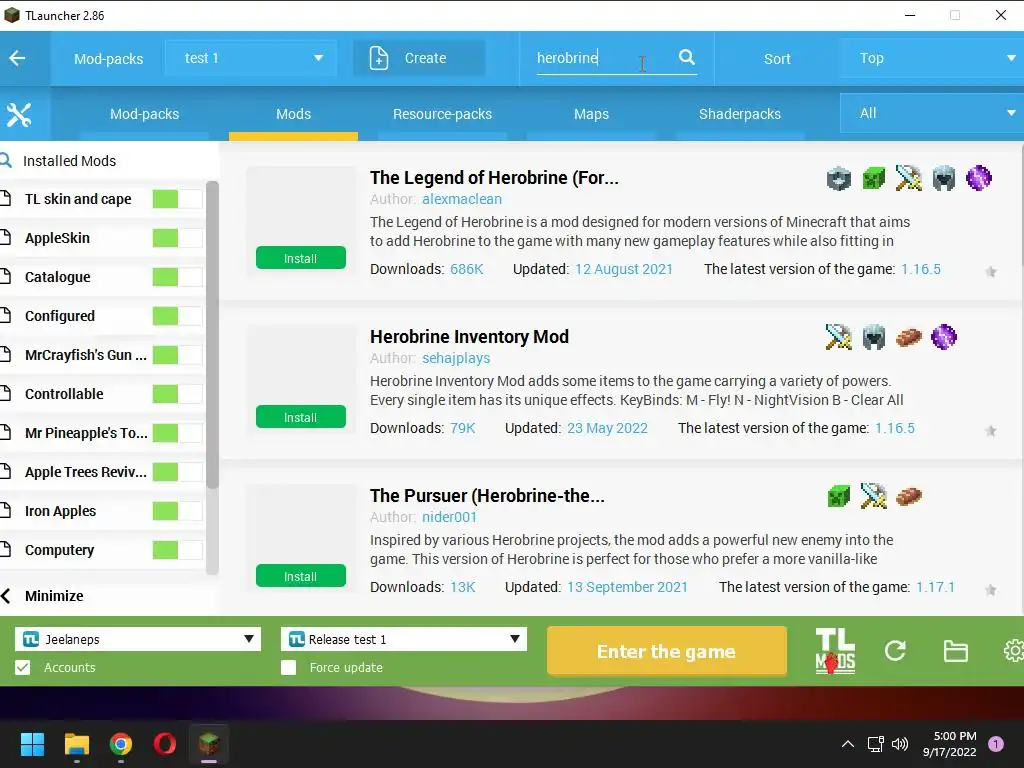
Task: Collapse the panel with Minimize
Action: coord(43,596)
